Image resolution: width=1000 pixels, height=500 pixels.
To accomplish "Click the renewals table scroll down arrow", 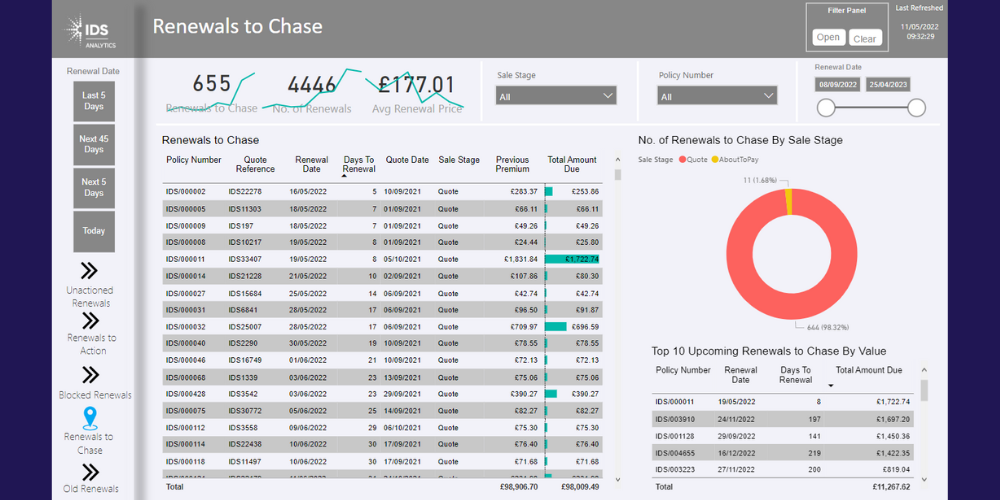I will [x=617, y=480].
